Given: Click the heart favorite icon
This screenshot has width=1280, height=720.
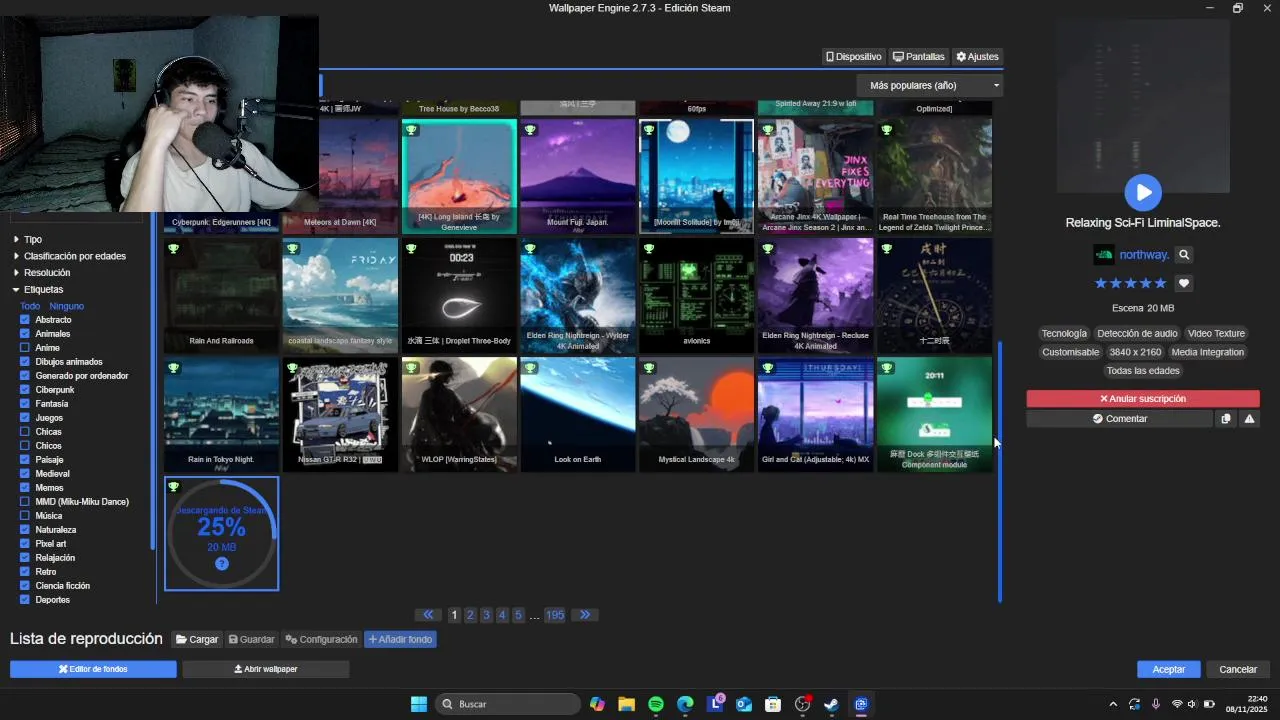Looking at the screenshot, I should click(1183, 283).
